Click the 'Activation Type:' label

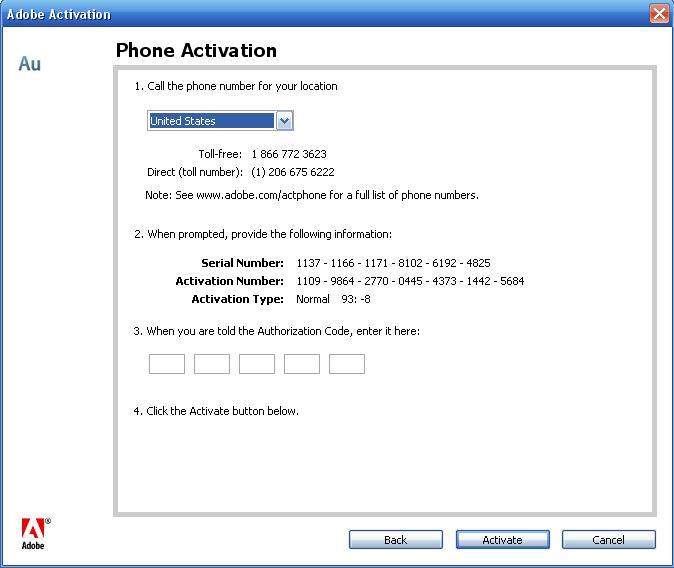point(238,299)
